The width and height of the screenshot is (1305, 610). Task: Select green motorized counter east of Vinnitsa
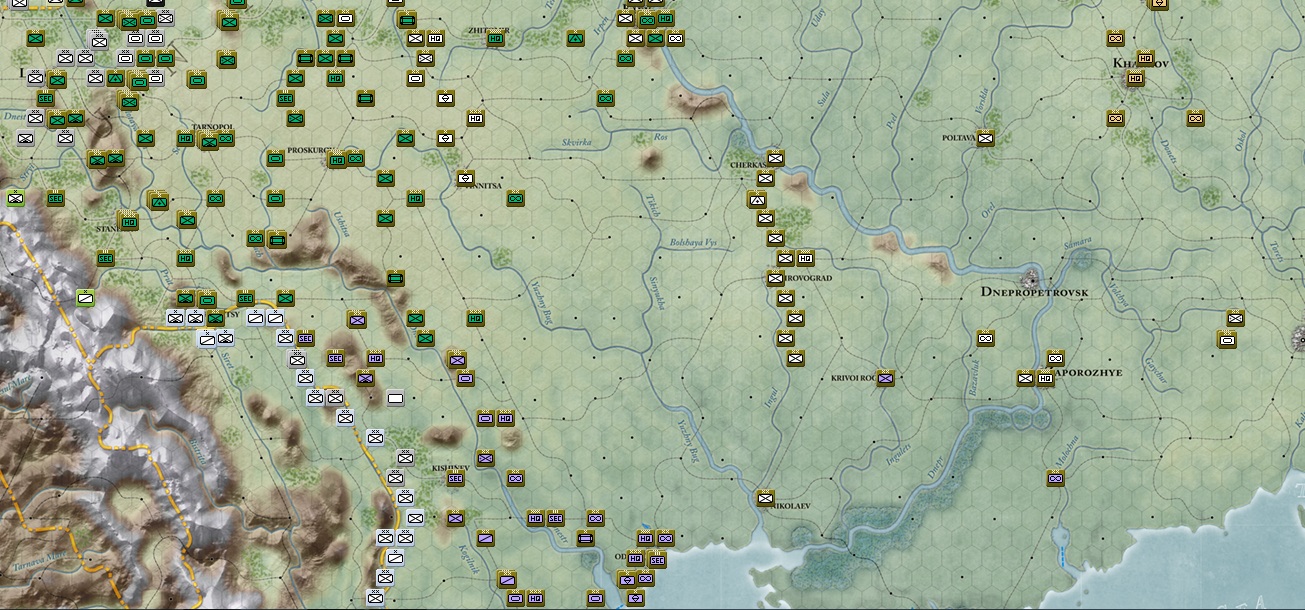point(515,199)
